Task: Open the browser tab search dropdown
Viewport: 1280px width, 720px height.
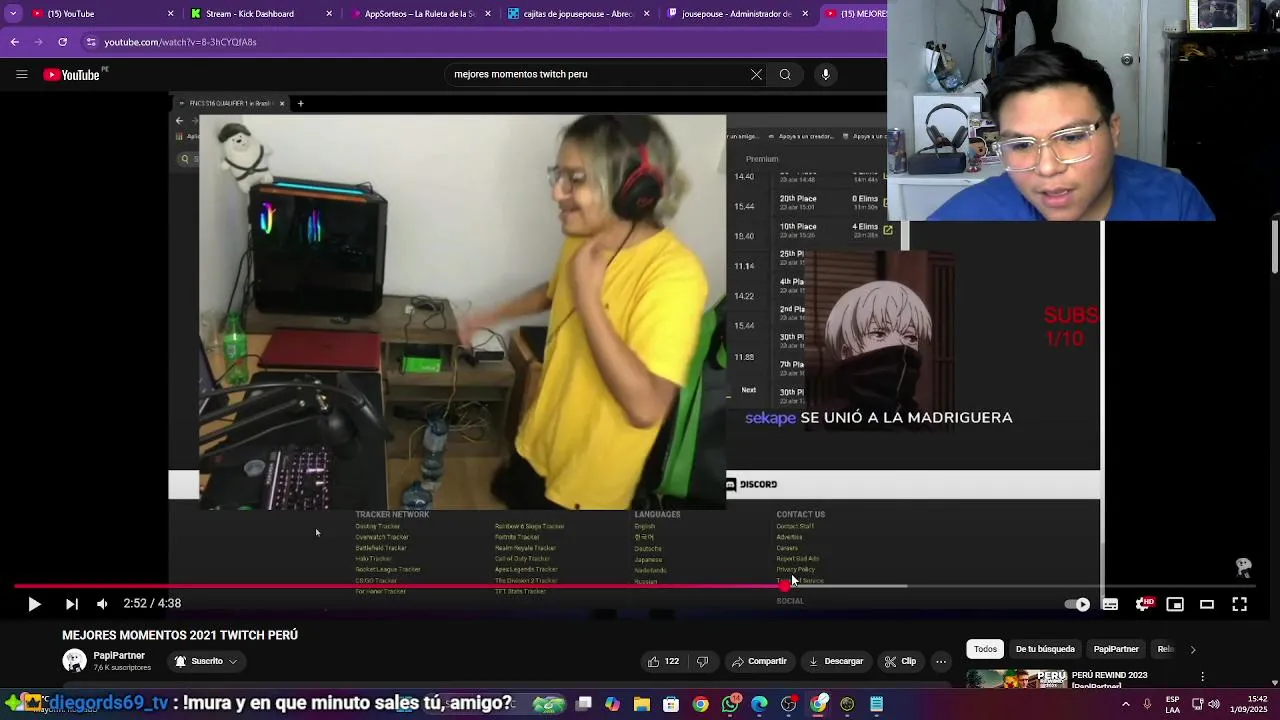Action: [x=12, y=14]
